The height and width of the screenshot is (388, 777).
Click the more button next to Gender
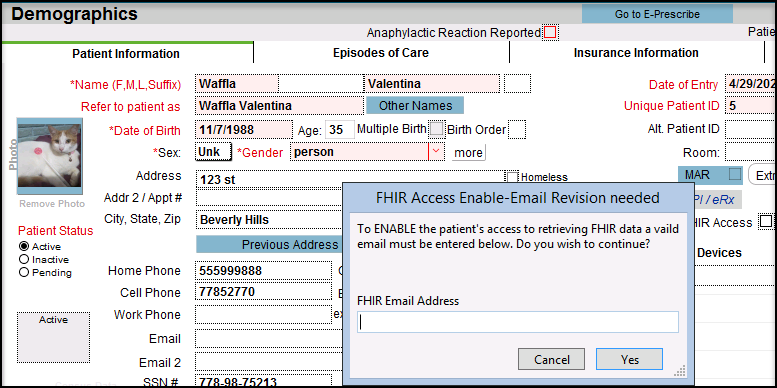coord(469,153)
